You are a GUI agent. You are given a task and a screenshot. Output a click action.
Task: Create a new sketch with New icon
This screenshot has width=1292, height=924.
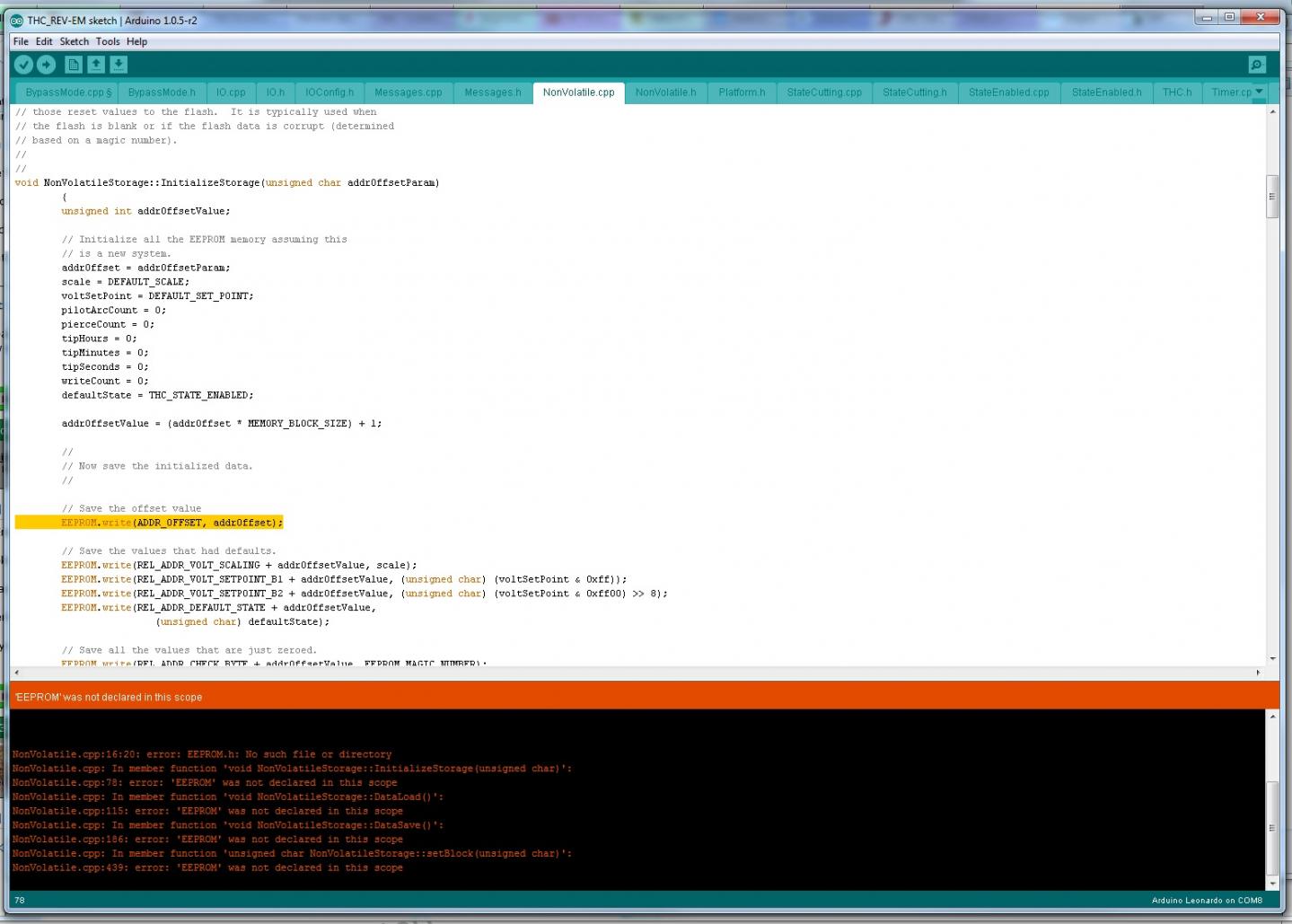pos(74,65)
